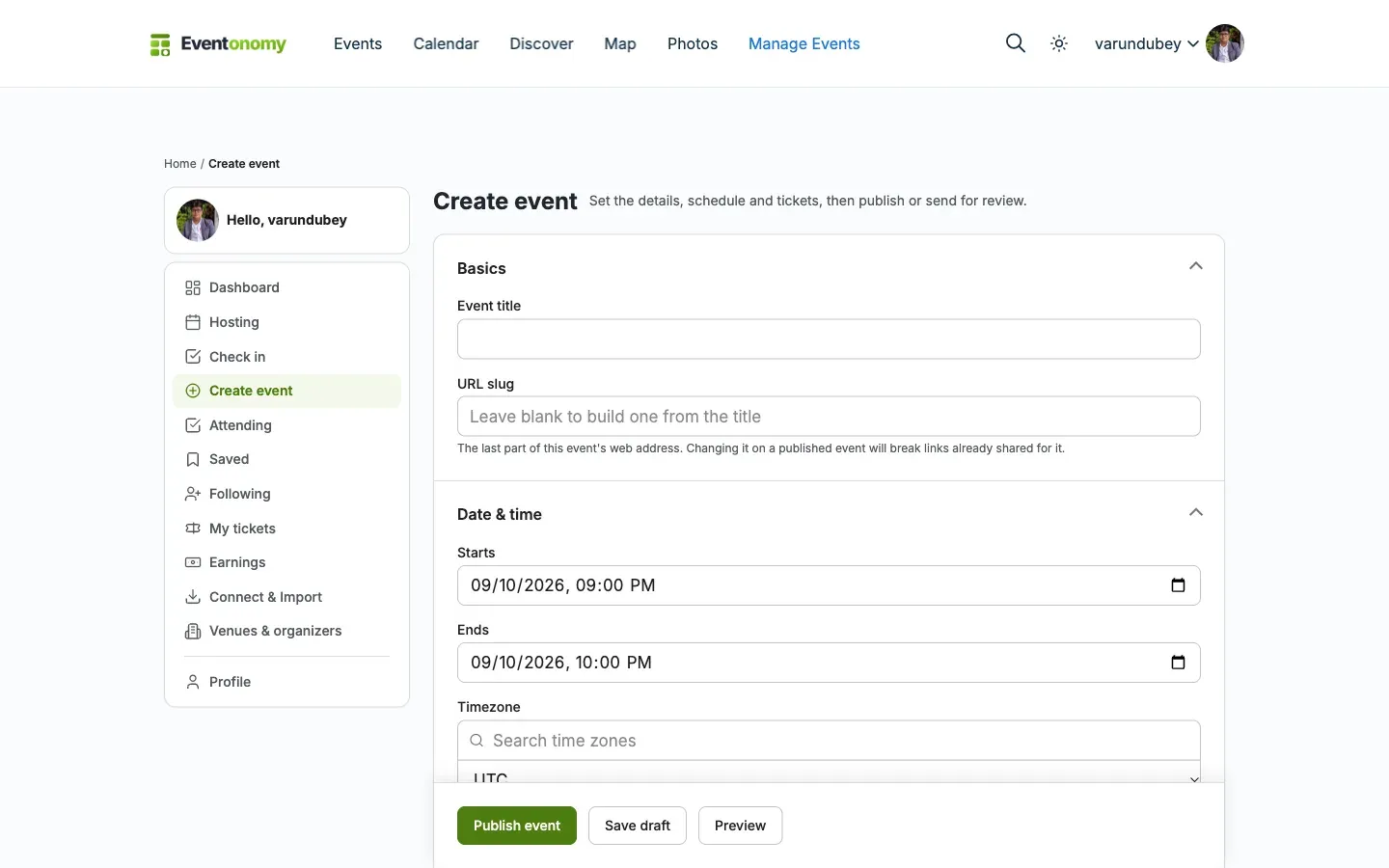
Task: Open Calendar in top navigation
Action: [446, 43]
